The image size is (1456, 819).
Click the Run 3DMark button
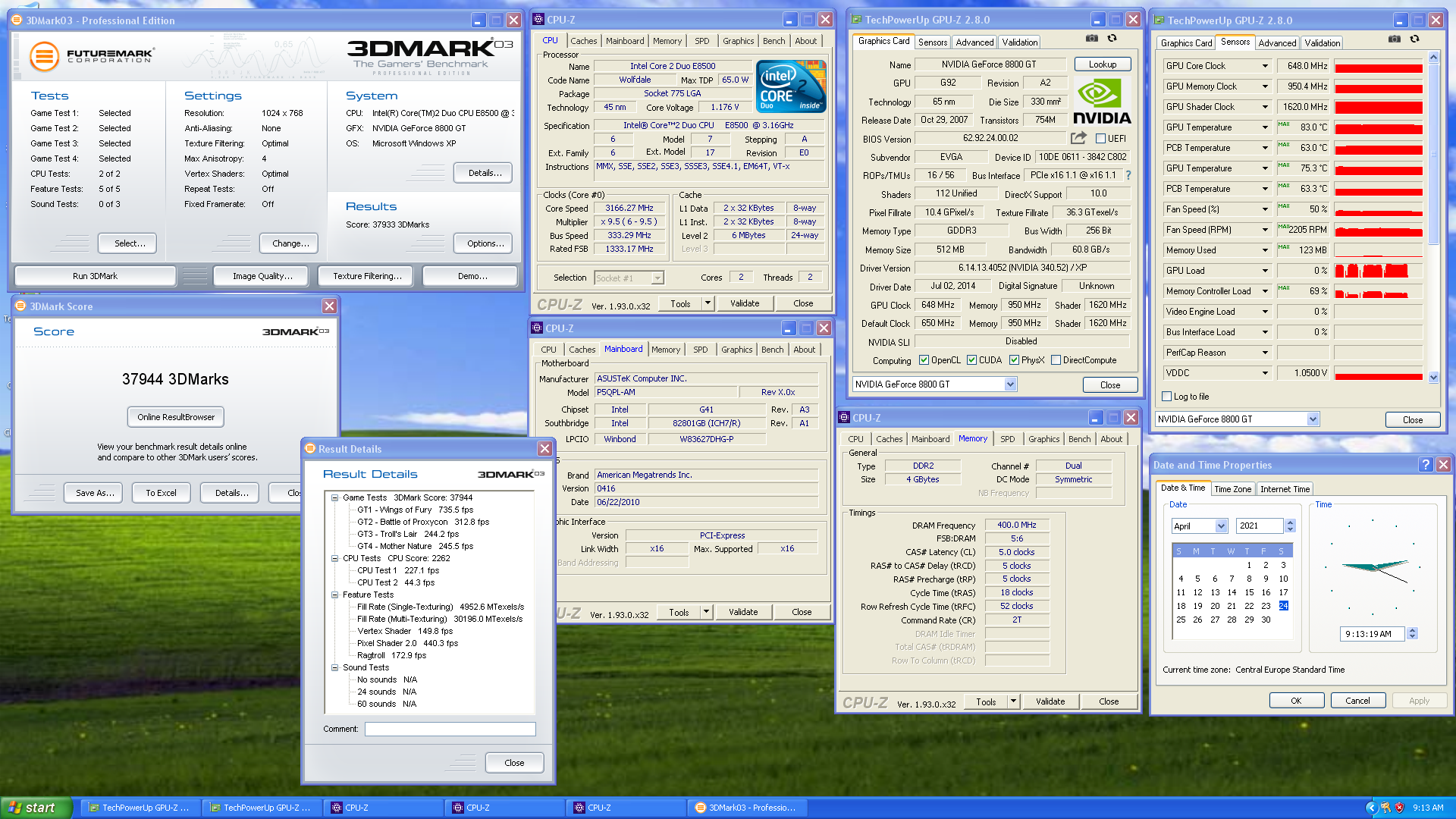[96, 276]
